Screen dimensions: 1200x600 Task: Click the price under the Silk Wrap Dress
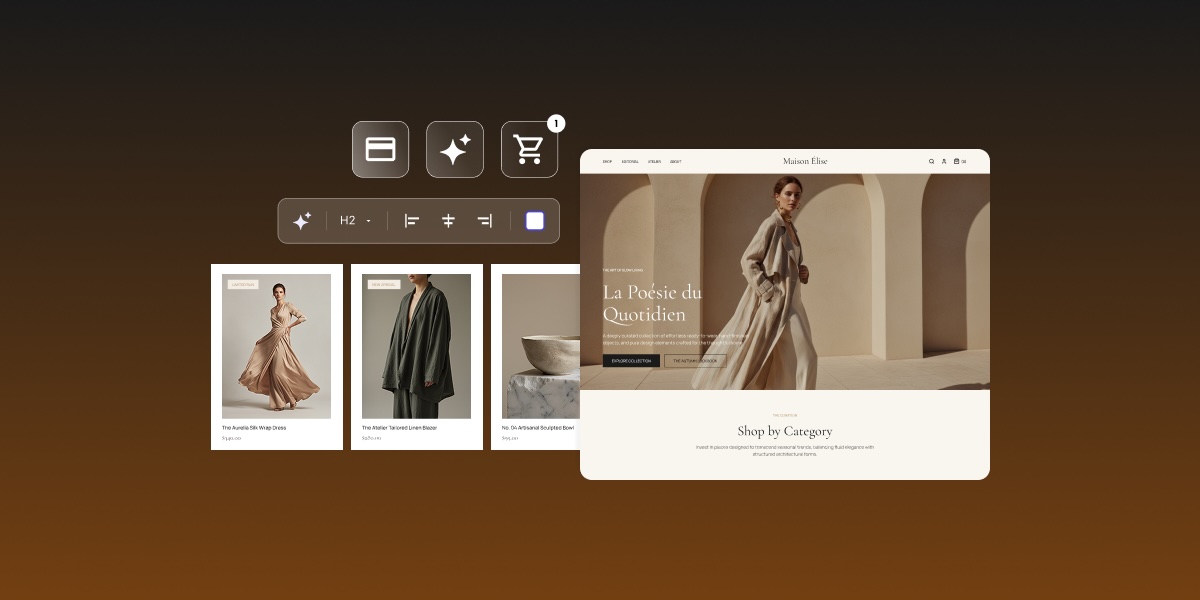[232, 438]
